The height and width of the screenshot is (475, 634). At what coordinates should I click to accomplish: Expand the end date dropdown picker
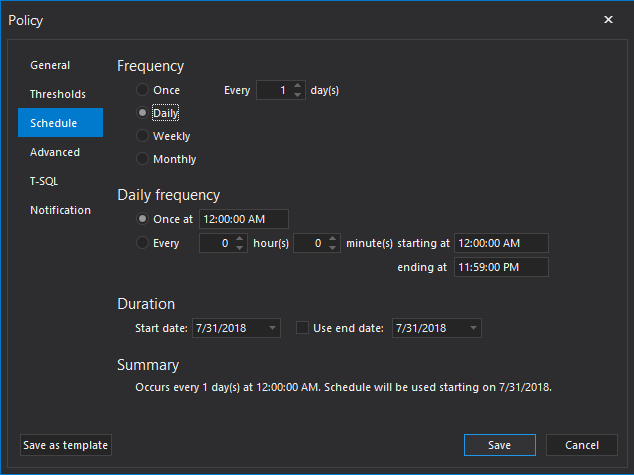coord(474,328)
